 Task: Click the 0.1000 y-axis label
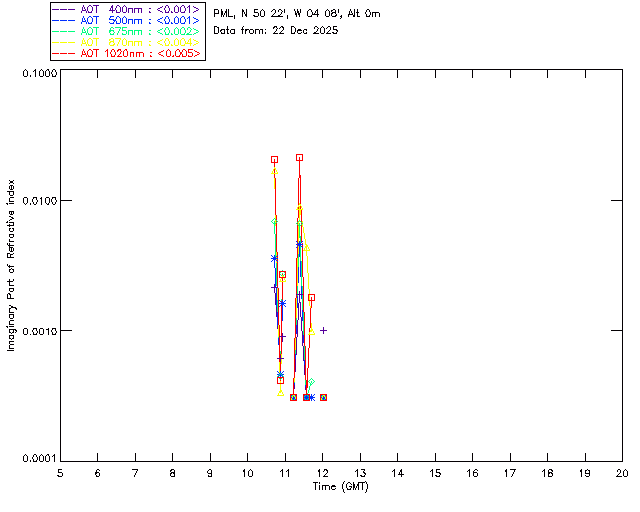(39, 73)
